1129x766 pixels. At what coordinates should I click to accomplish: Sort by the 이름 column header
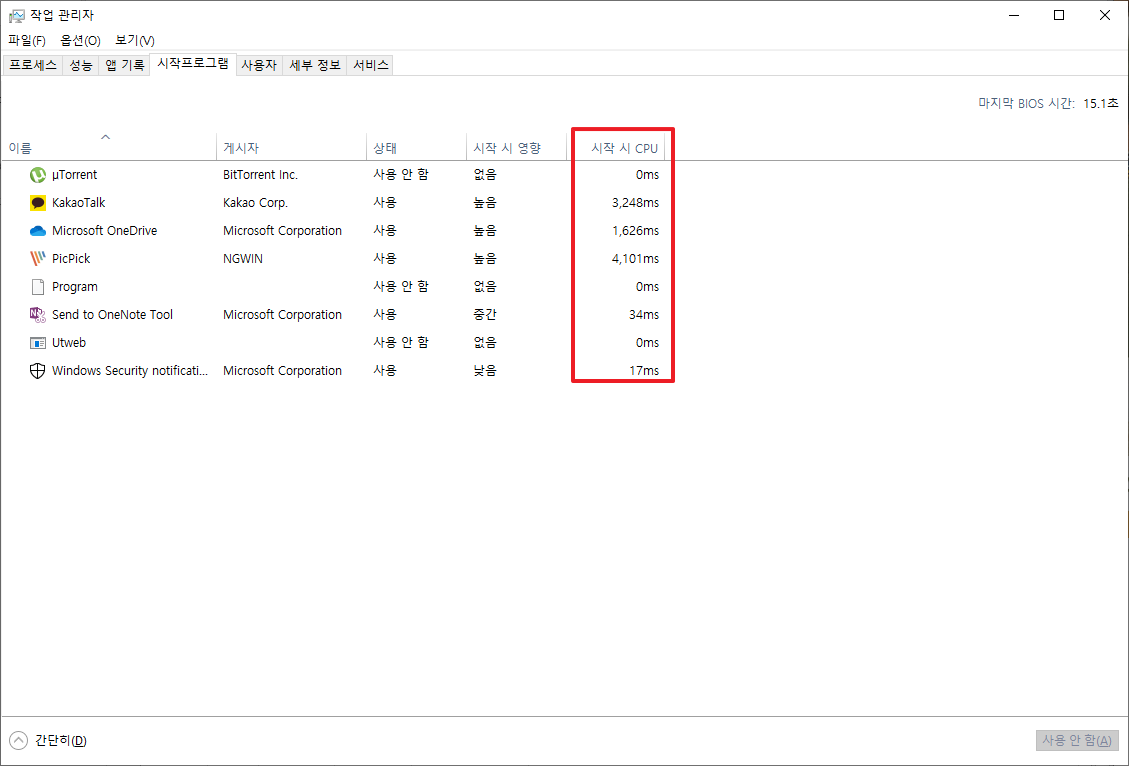point(108,148)
